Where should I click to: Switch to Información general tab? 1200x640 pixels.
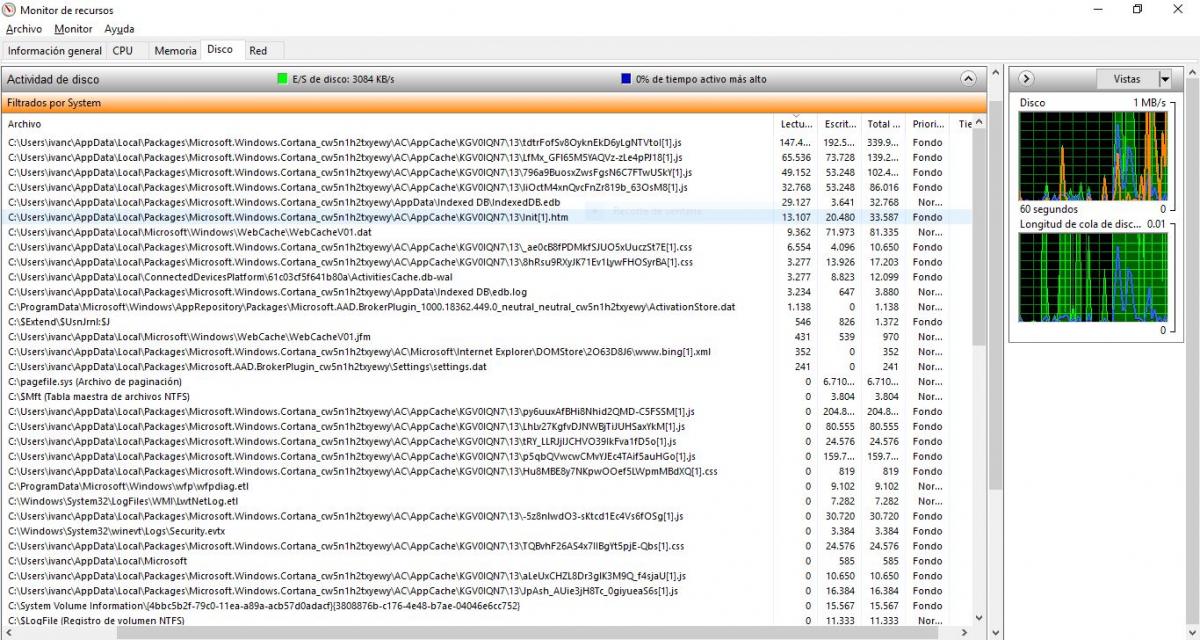pos(55,50)
